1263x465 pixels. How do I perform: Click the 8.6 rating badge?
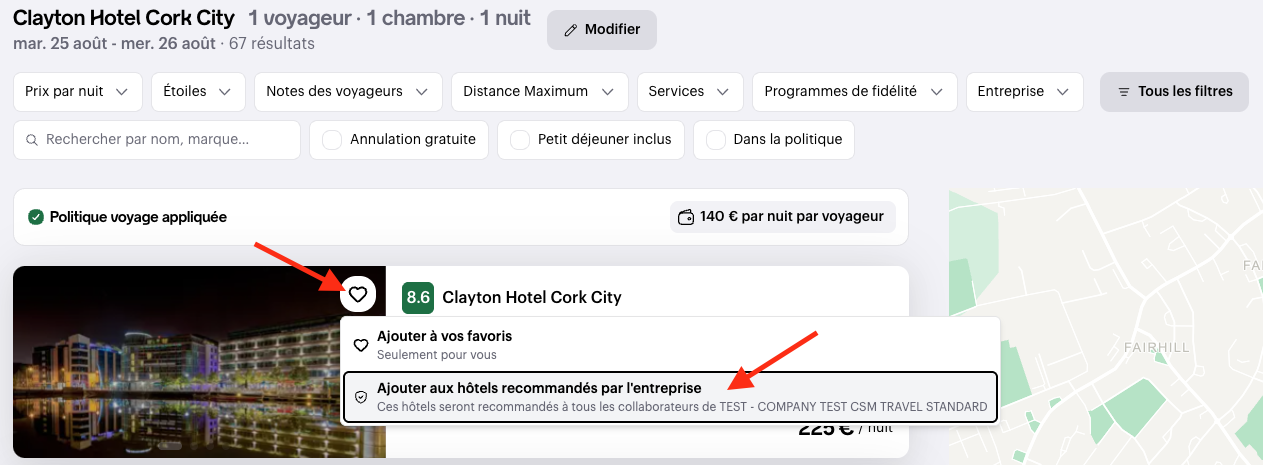click(x=418, y=298)
